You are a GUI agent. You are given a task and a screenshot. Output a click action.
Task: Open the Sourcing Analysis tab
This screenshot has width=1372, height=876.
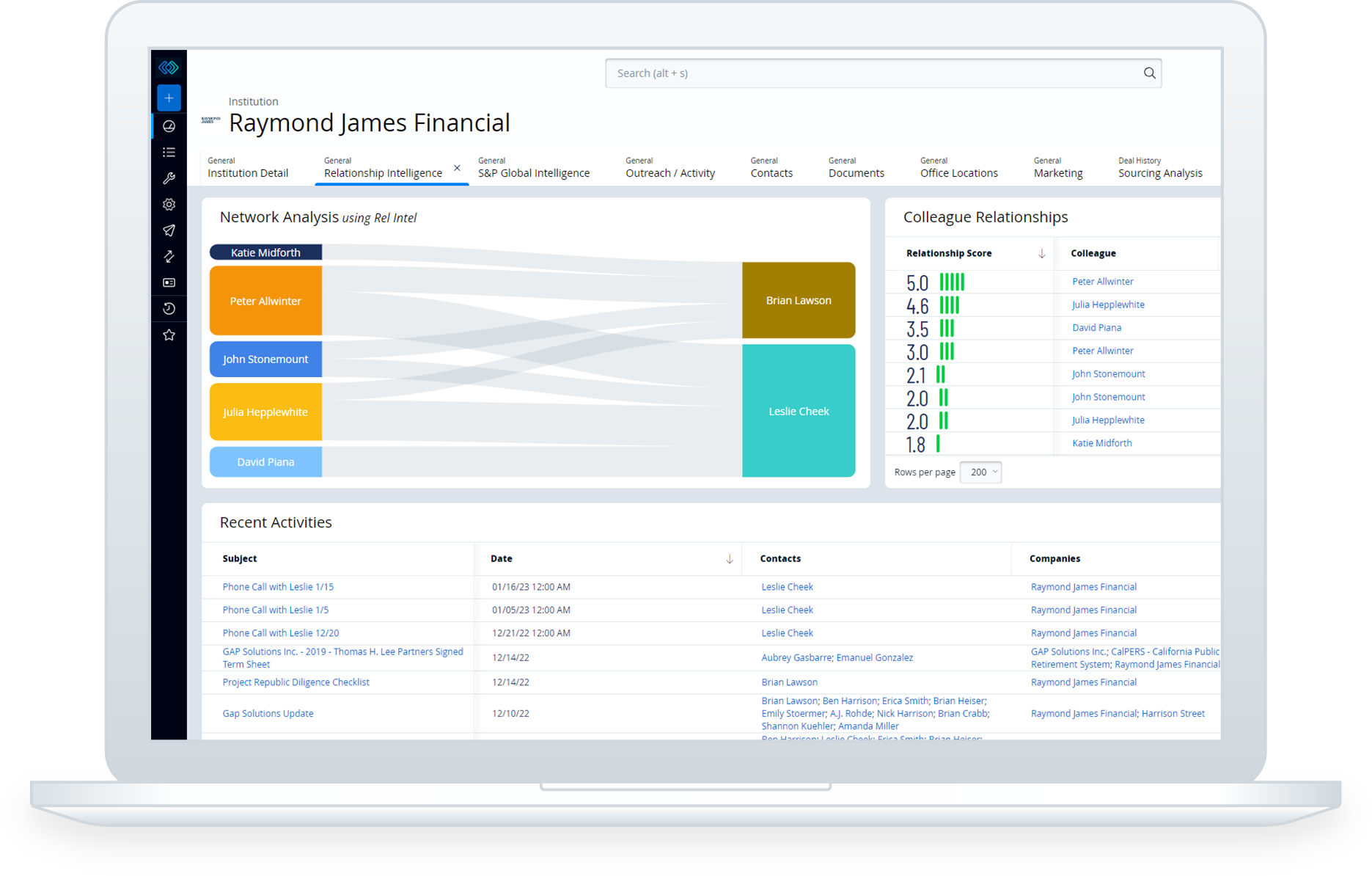click(x=1160, y=172)
